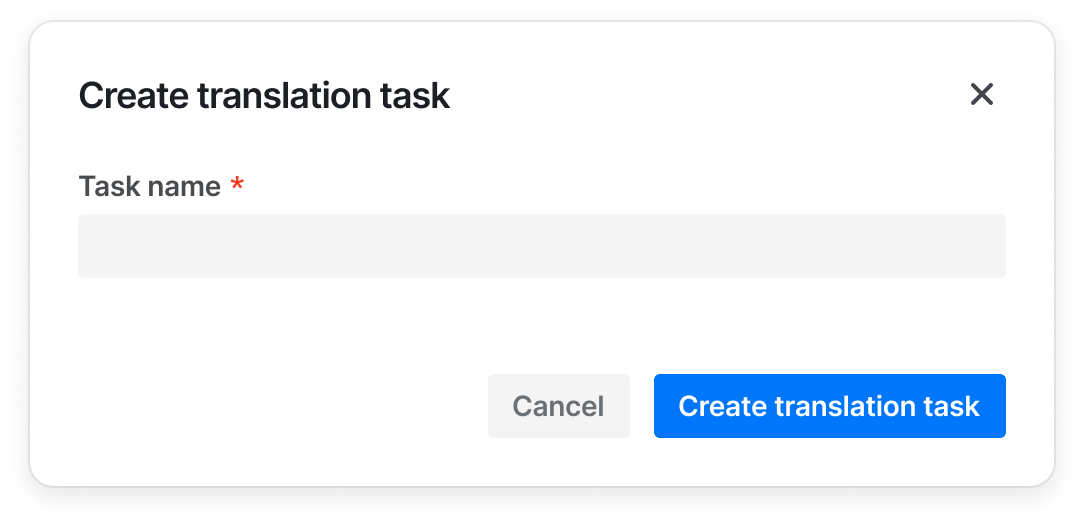1084x524 pixels.
Task: Select the gray Task name text field
Action: pyautogui.click(x=541, y=245)
